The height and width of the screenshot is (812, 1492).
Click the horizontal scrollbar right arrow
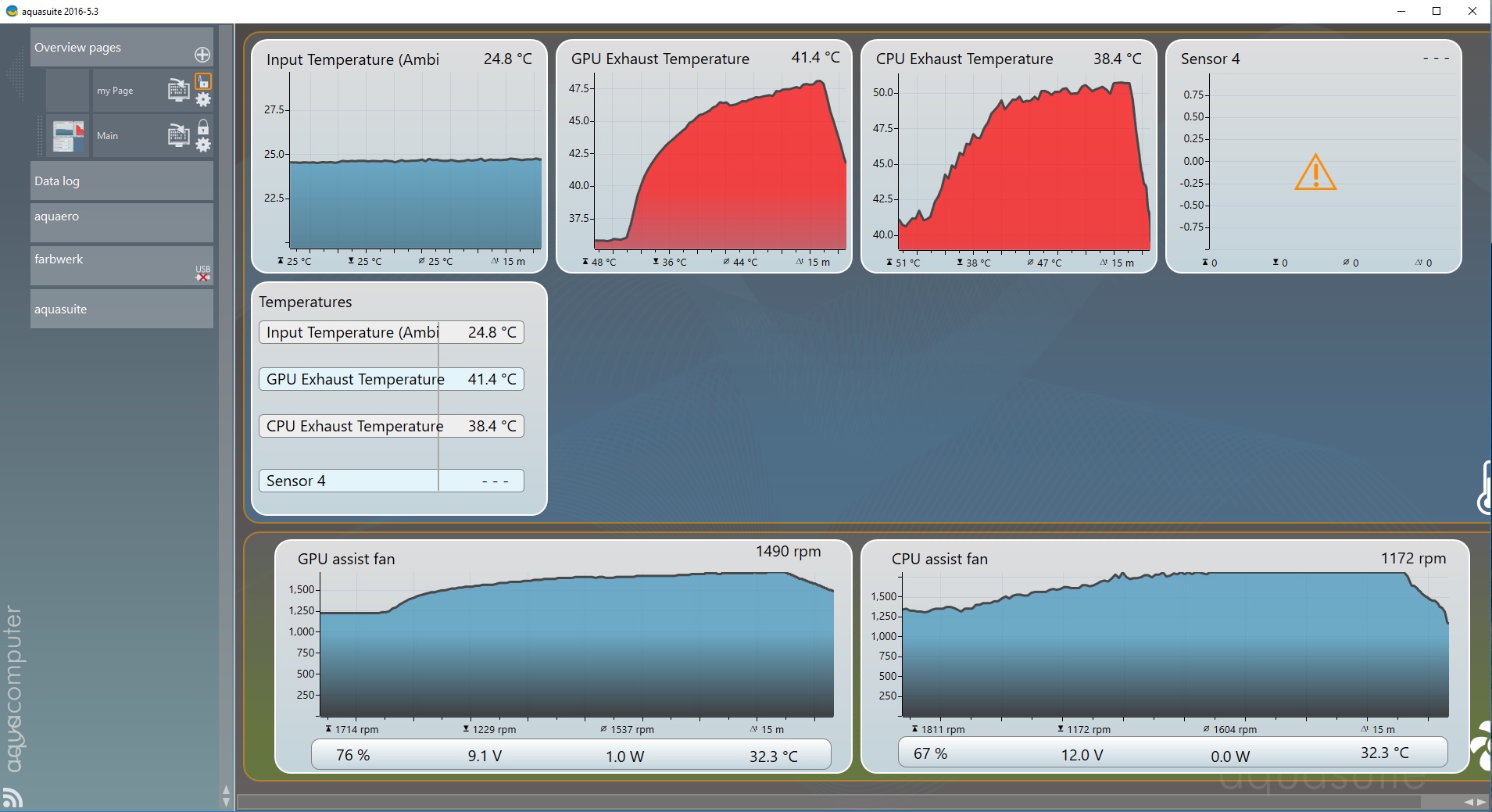[x=1481, y=802]
